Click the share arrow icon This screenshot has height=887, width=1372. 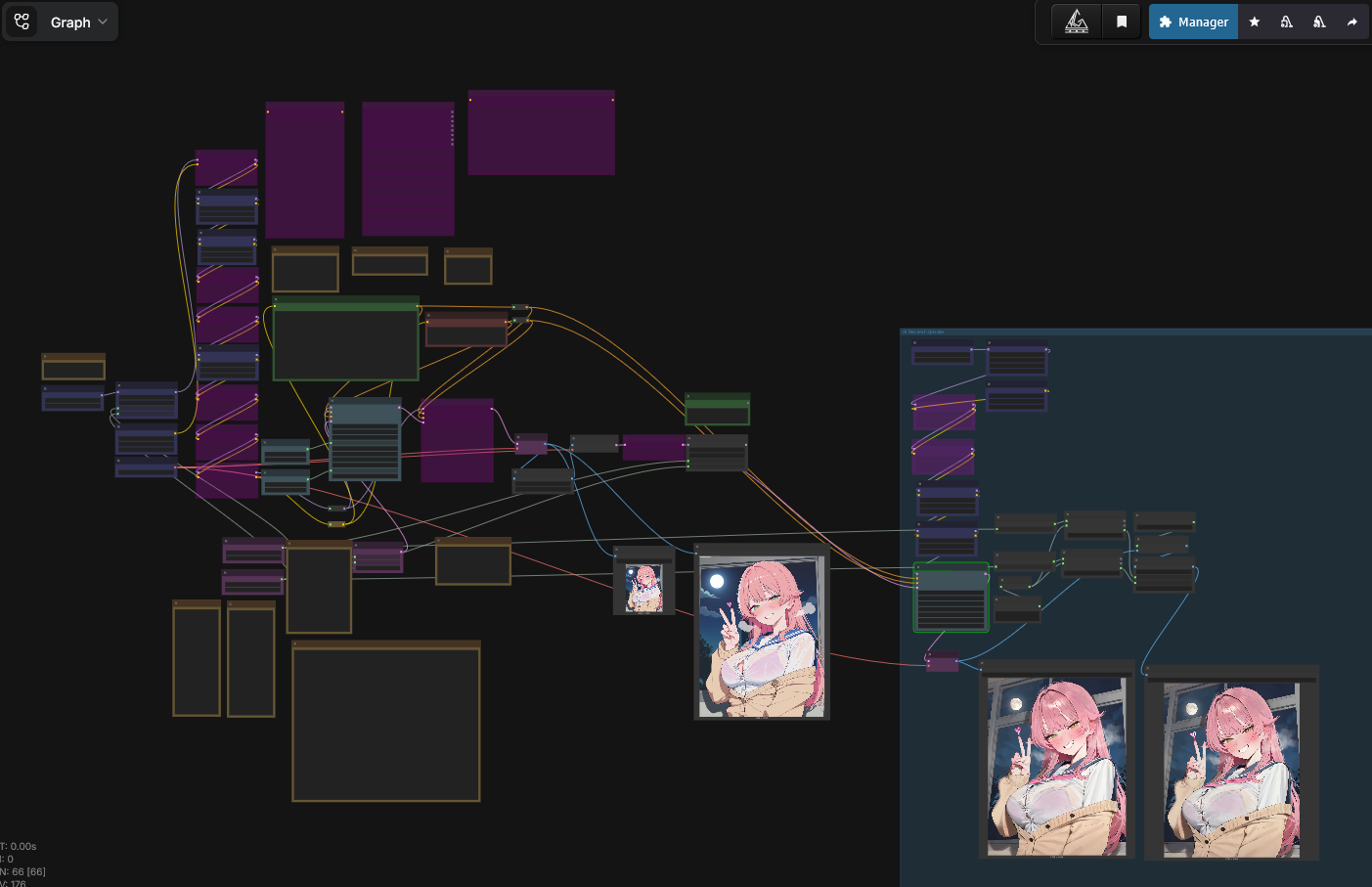1352,22
